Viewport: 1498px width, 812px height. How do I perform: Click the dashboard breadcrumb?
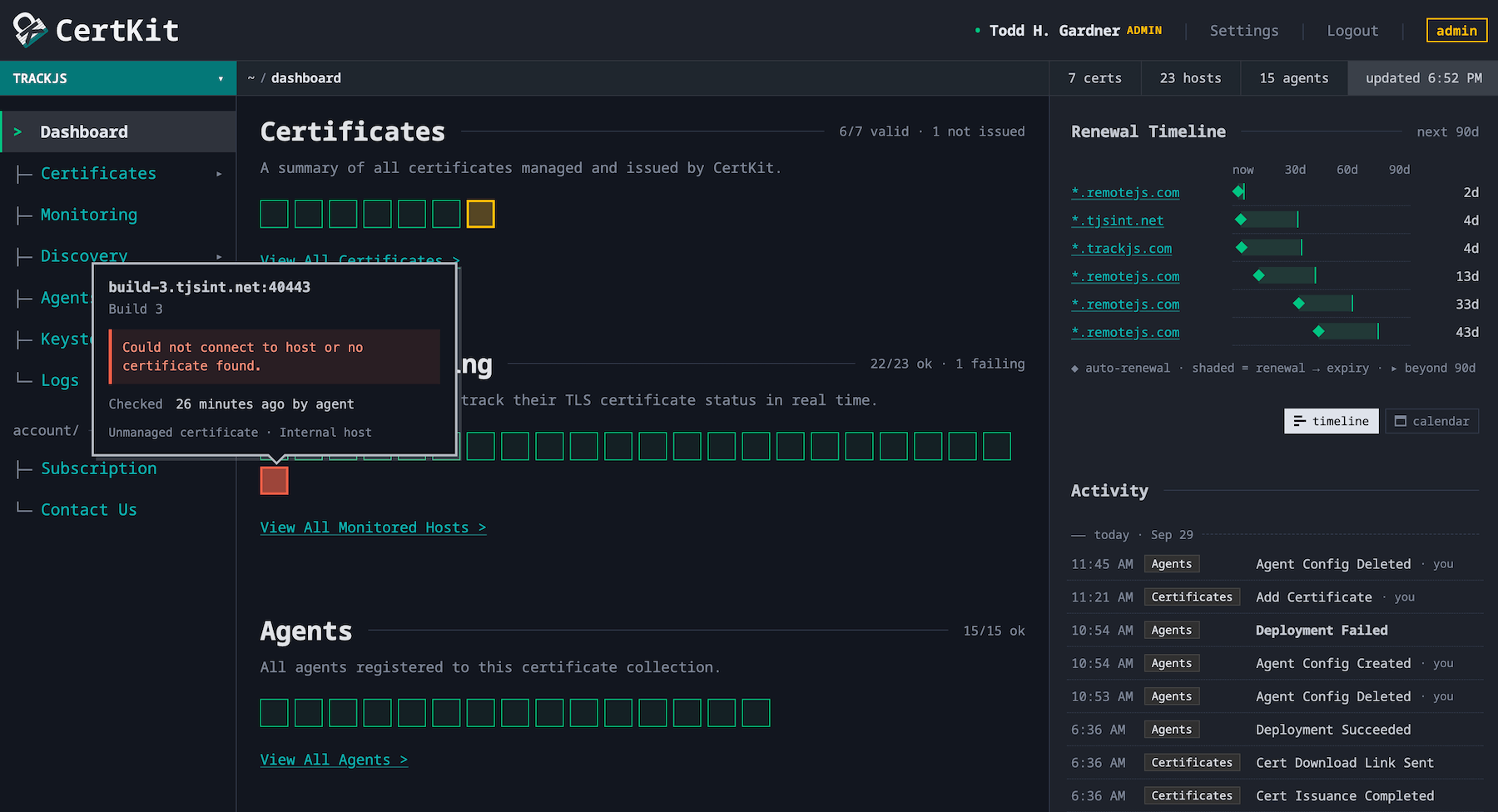coord(306,78)
